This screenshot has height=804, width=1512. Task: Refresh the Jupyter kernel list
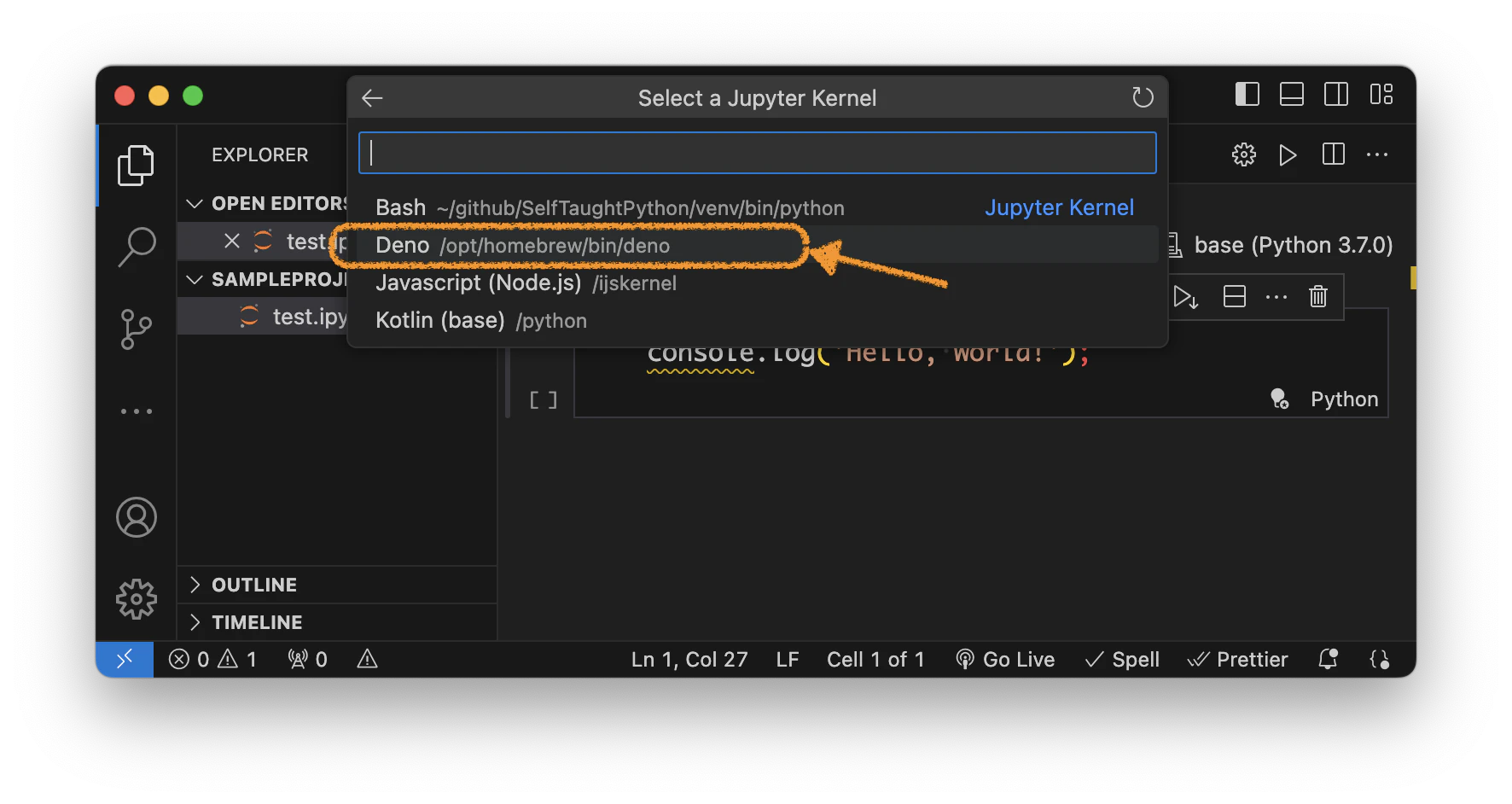pyautogui.click(x=1143, y=98)
